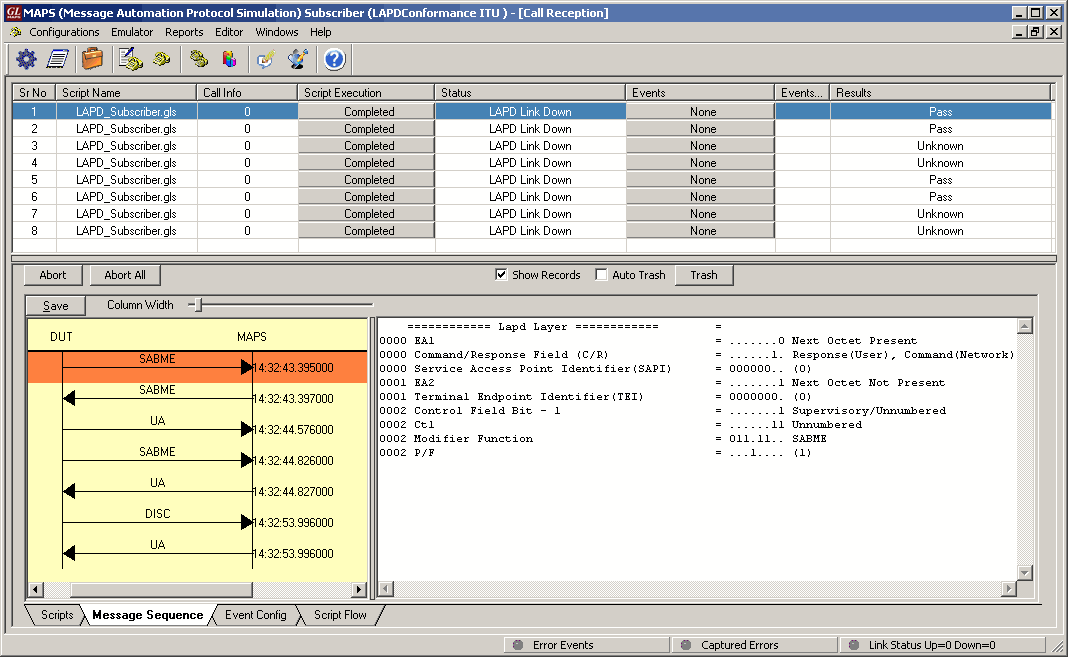
Task: Switch to the Event Config tab
Action: click(255, 615)
